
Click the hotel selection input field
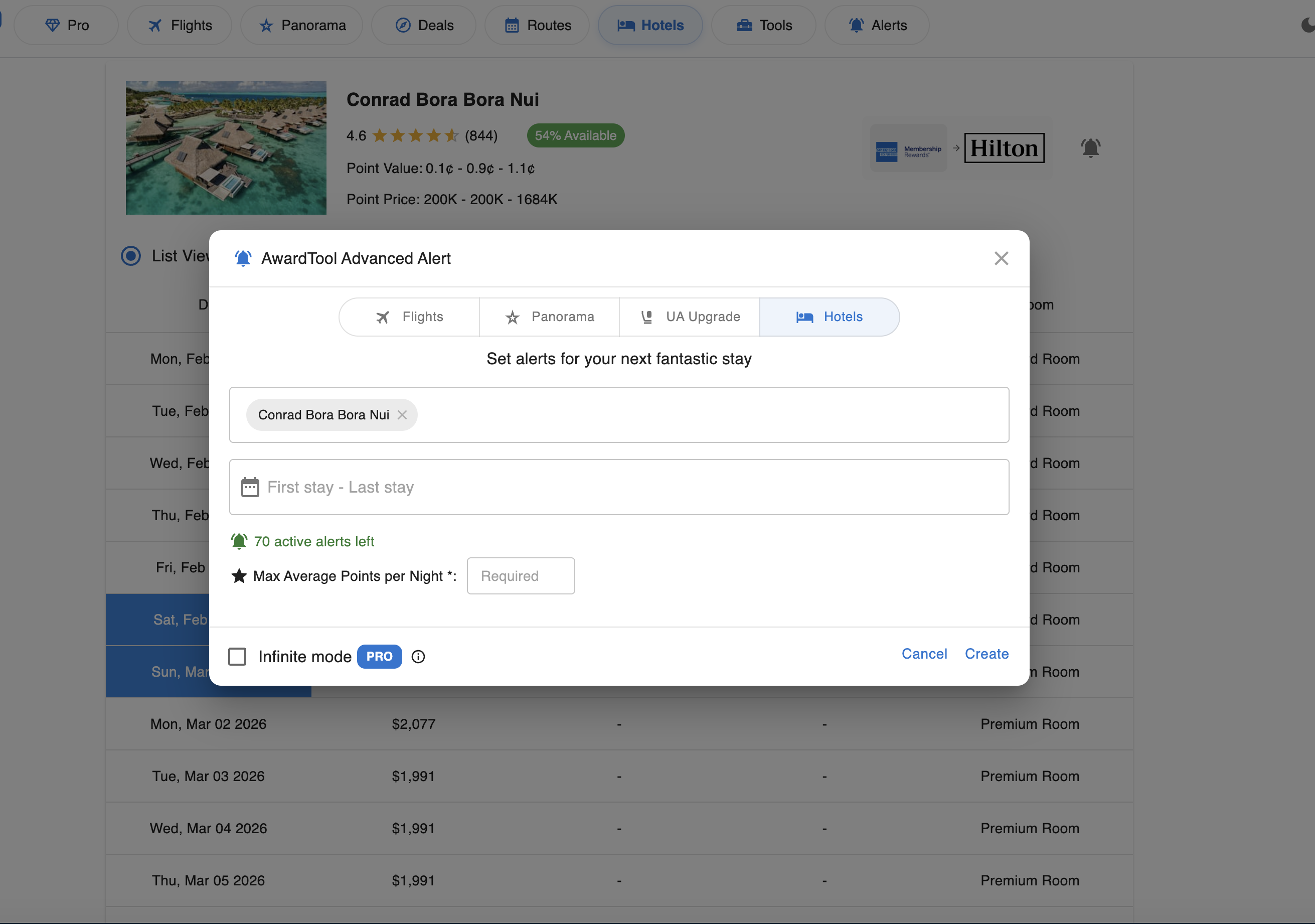(x=619, y=415)
